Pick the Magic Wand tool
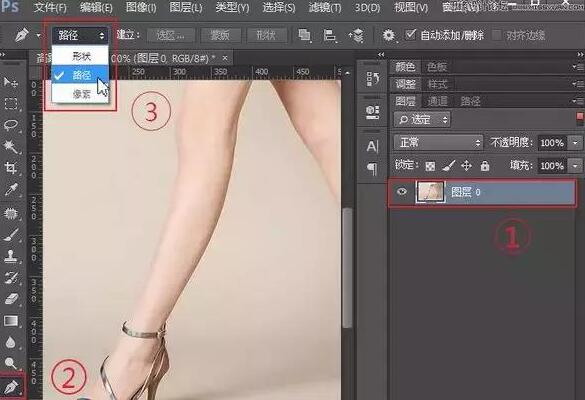The image size is (585, 400). [11, 146]
